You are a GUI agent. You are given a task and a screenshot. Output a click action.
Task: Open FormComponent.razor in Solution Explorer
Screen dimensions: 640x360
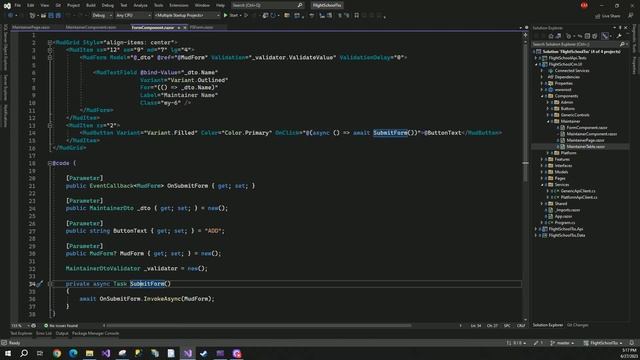click(x=587, y=128)
